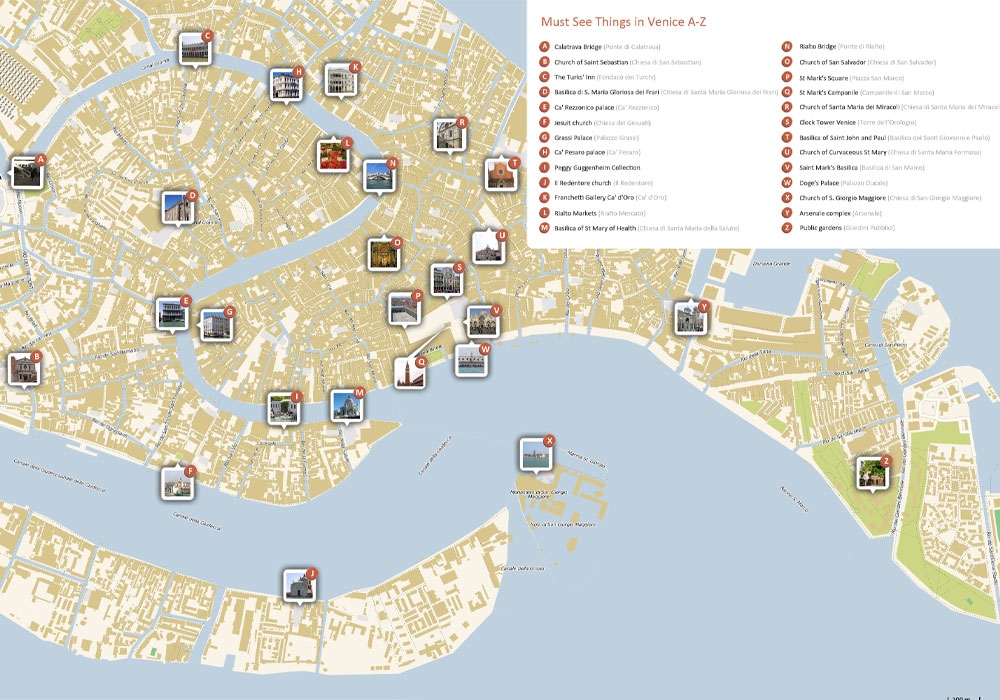Open map marker T red church pin
The image size is (1000, 700).
point(501,175)
